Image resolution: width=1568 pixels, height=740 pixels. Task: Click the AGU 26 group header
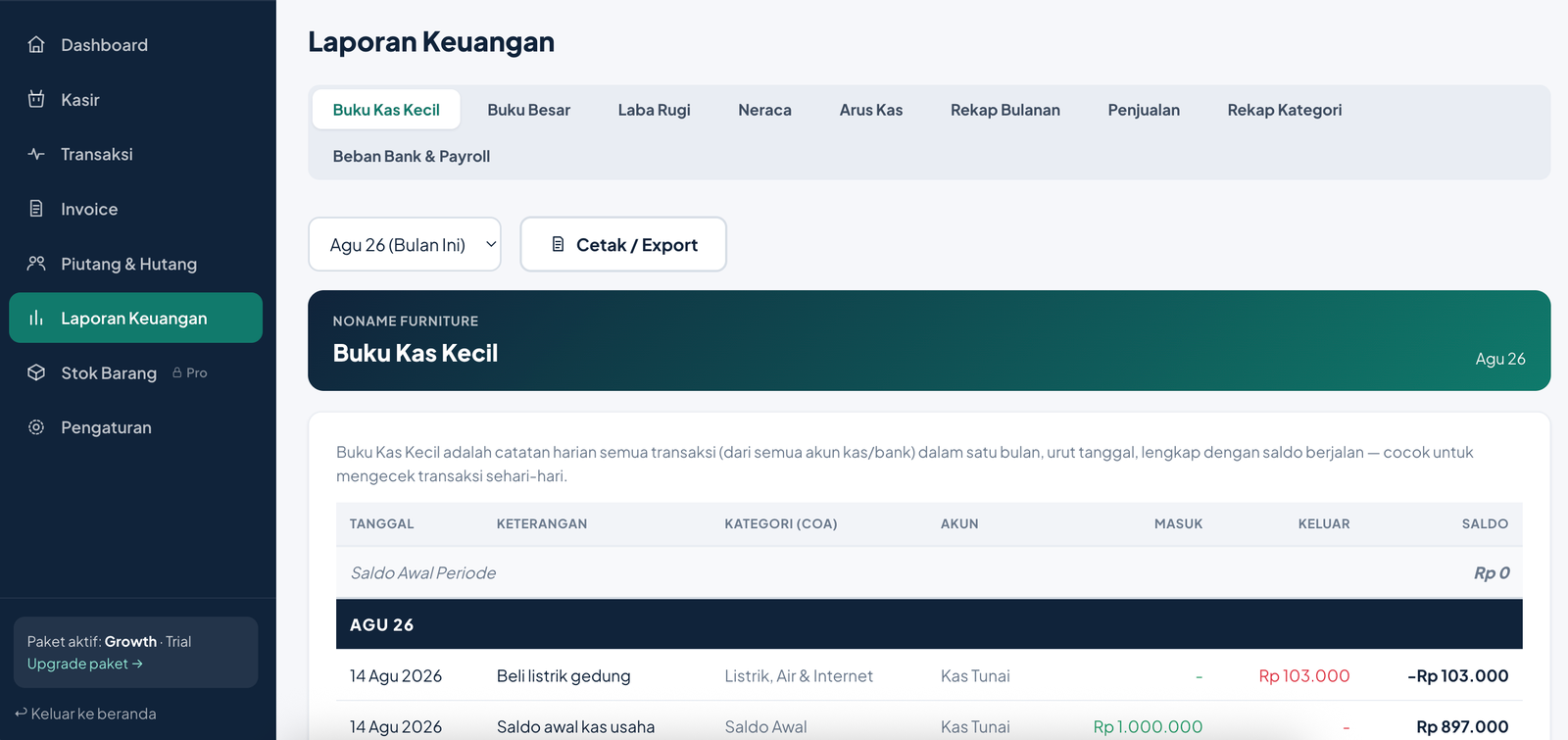tap(929, 624)
